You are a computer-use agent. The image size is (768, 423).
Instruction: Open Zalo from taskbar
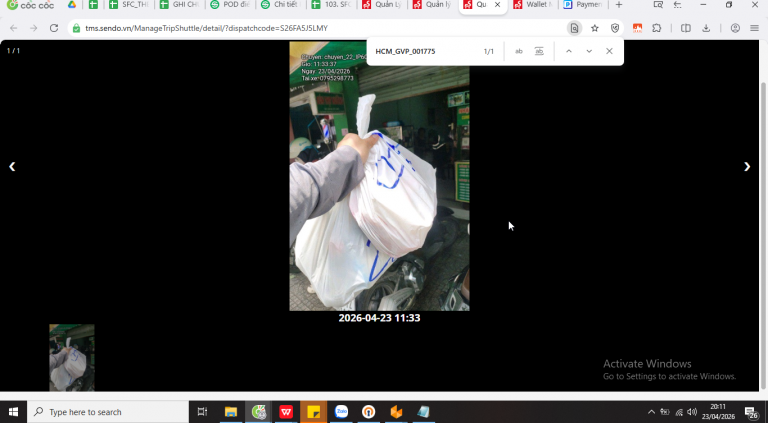(341, 412)
